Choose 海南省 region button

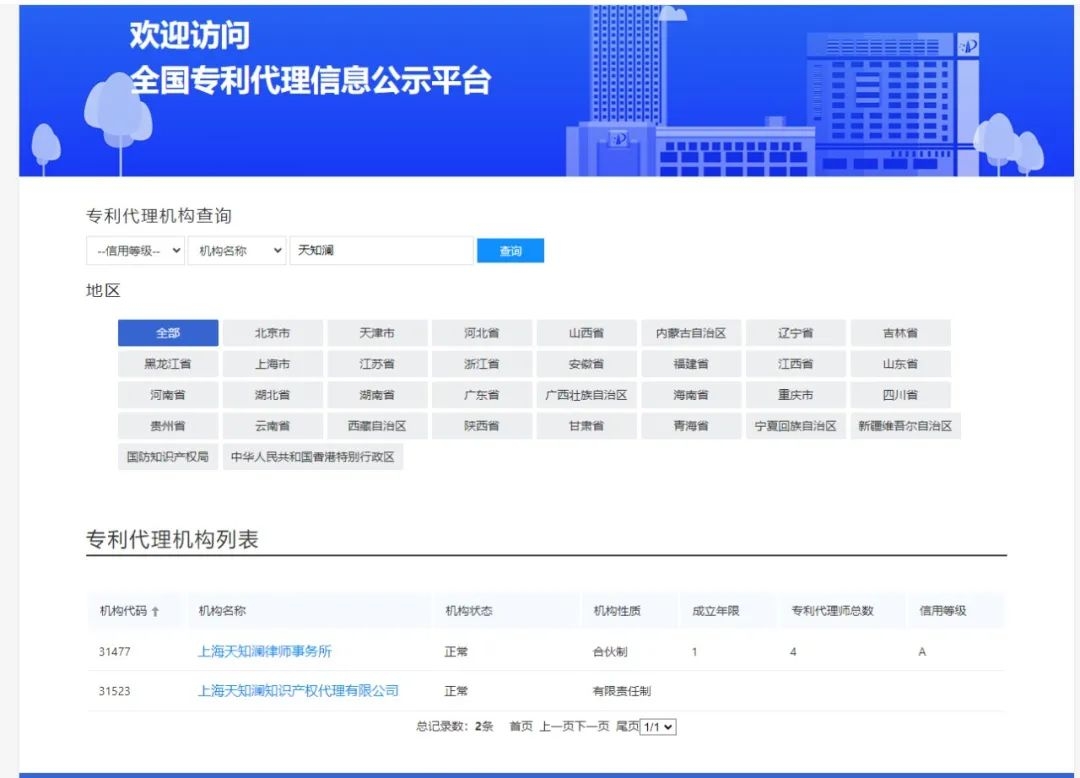[692, 395]
